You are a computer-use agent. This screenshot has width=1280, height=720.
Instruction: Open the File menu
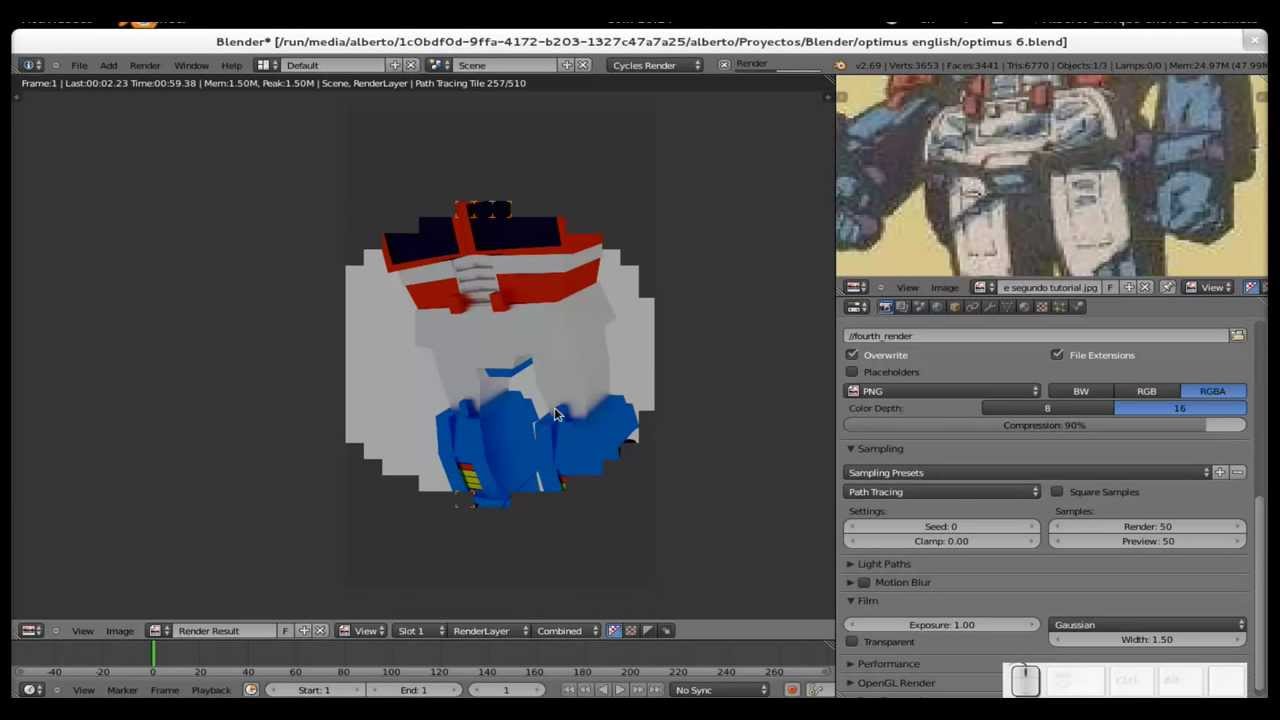tap(79, 65)
